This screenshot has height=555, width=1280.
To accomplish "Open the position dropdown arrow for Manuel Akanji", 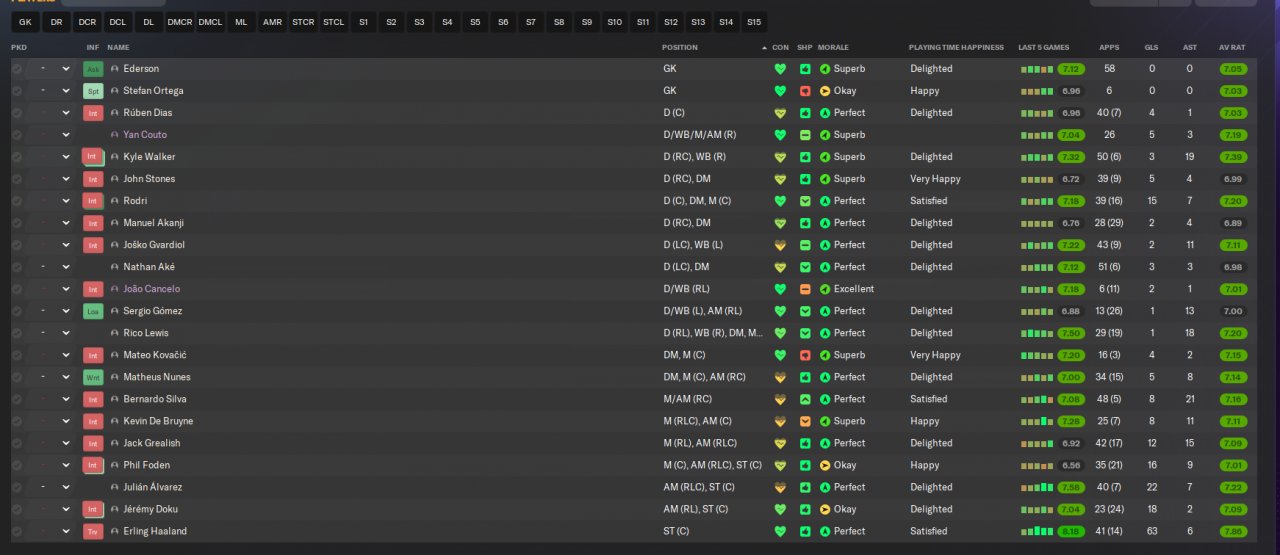I will coord(66,223).
